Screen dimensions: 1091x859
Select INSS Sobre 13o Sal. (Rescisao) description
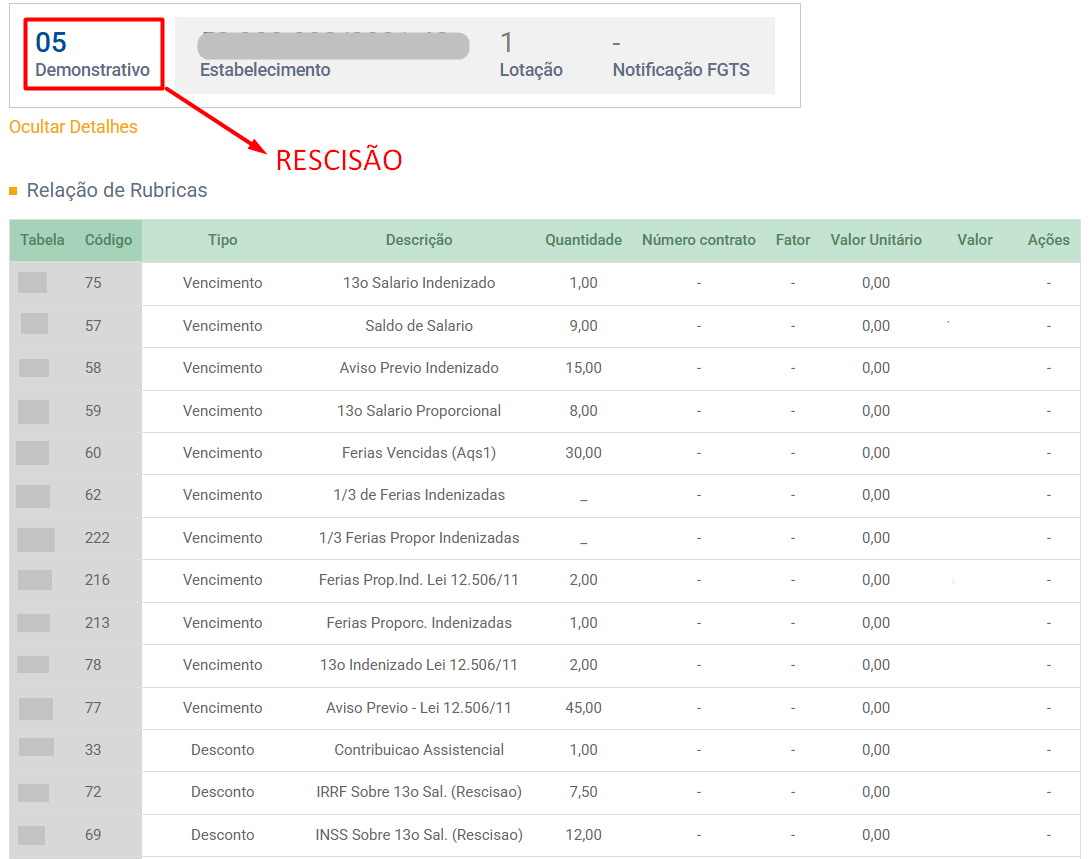(x=419, y=835)
